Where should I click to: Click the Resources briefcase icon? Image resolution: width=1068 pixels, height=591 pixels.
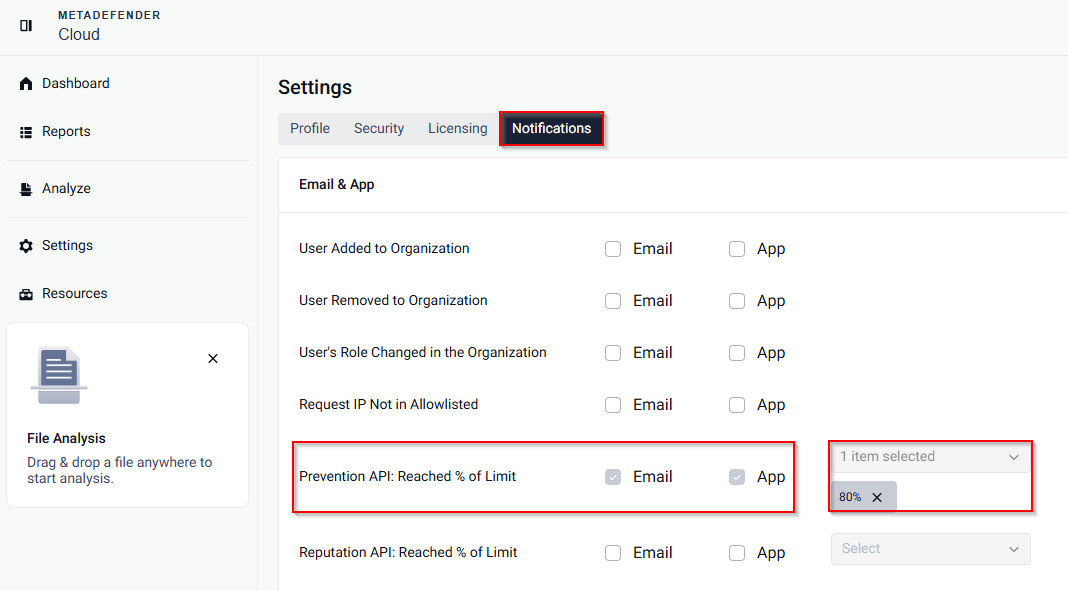click(27, 294)
